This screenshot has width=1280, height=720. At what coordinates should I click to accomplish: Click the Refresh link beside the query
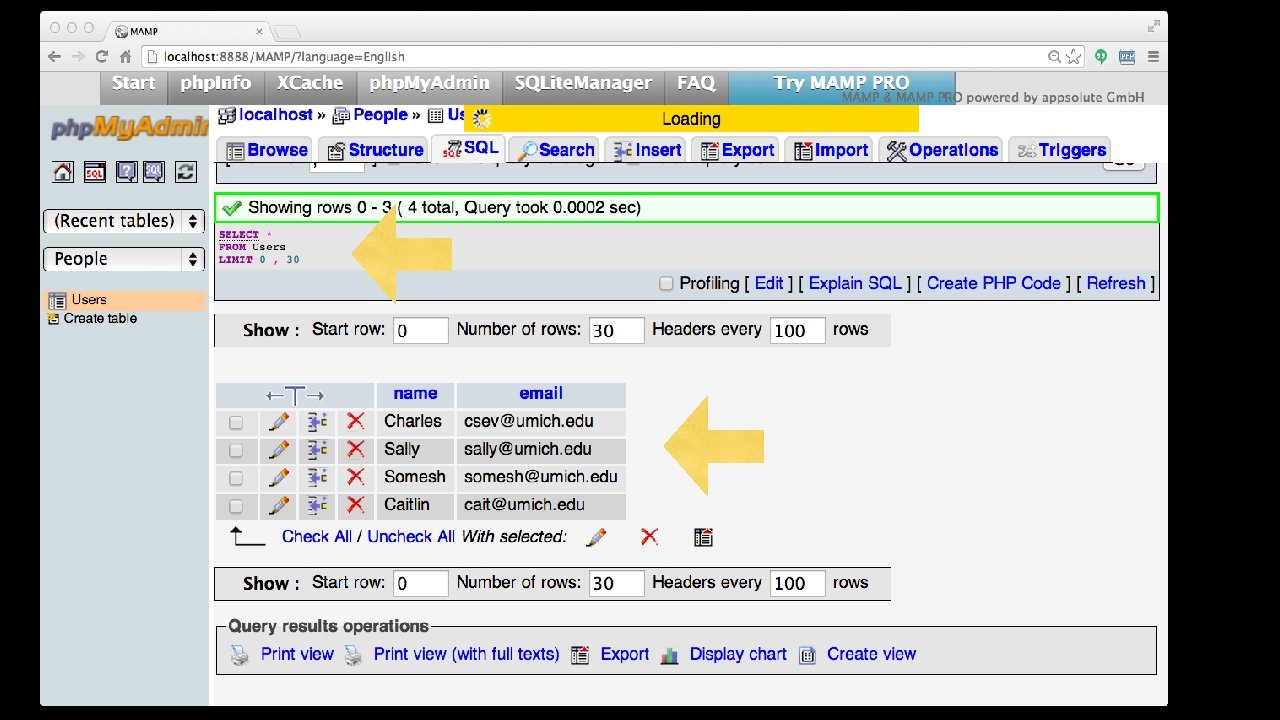[1116, 284]
